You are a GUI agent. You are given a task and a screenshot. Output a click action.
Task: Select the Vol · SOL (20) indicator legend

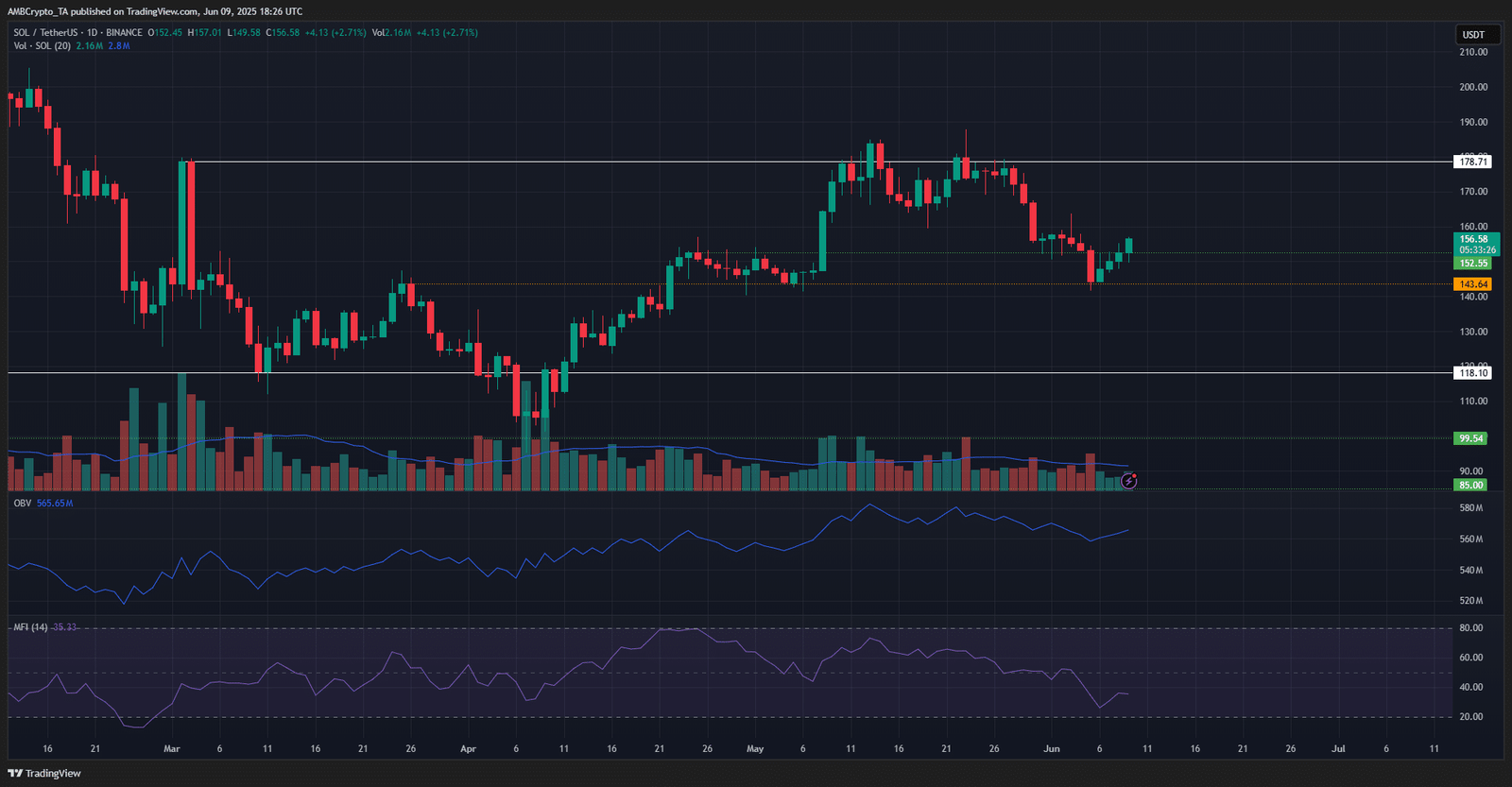42,46
